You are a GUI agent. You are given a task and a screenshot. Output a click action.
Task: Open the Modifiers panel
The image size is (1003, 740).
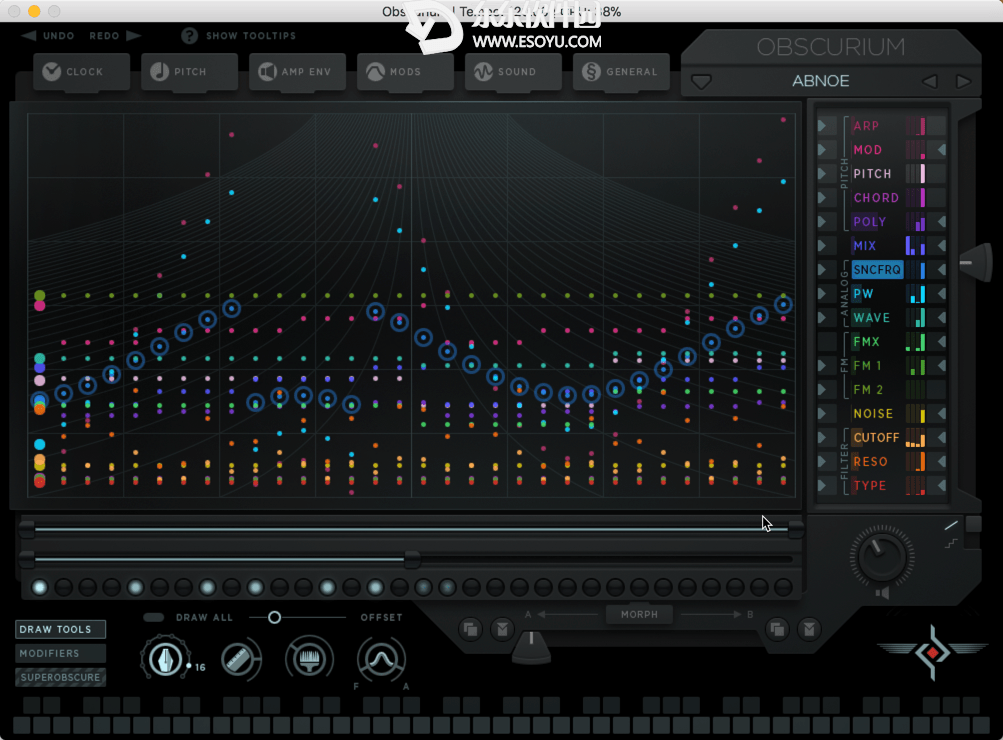[x=60, y=653]
